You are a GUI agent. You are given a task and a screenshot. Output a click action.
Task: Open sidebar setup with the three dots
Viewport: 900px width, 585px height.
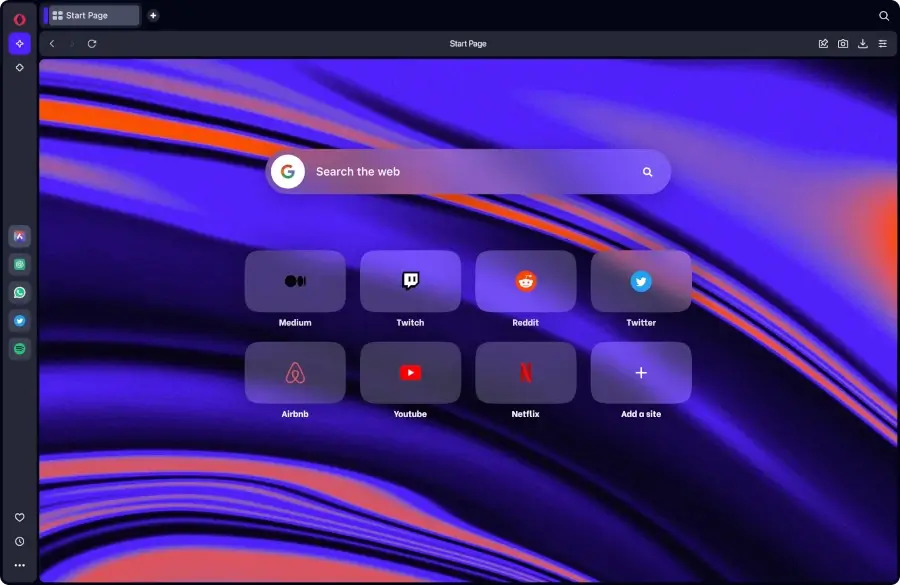click(x=19, y=565)
